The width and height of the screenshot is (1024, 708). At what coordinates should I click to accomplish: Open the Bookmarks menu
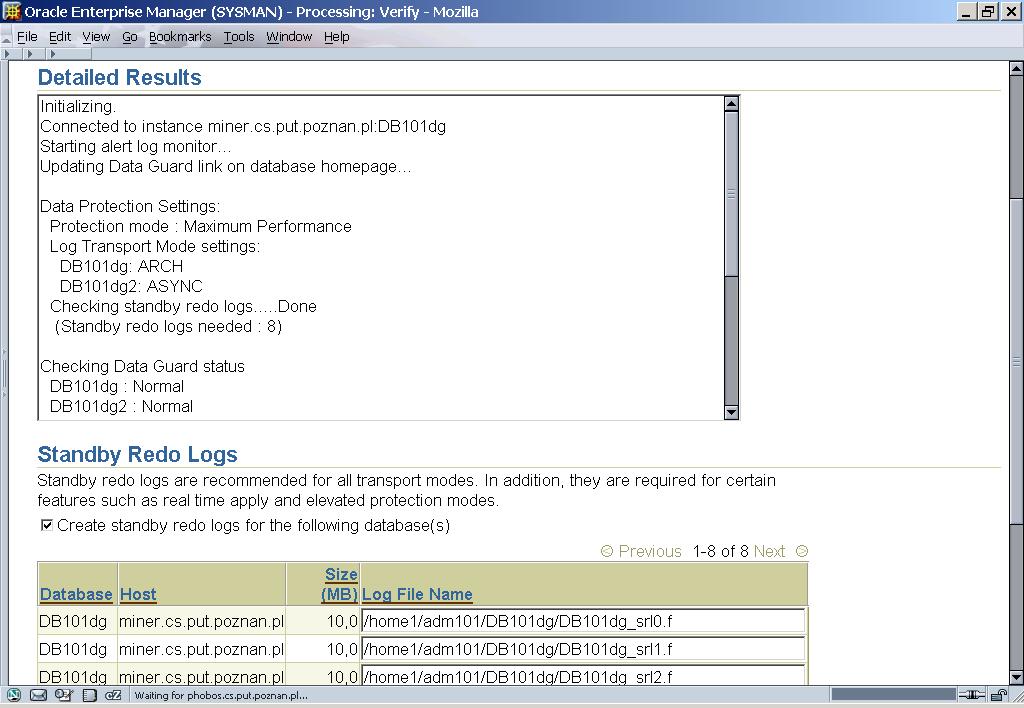pyautogui.click(x=180, y=37)
